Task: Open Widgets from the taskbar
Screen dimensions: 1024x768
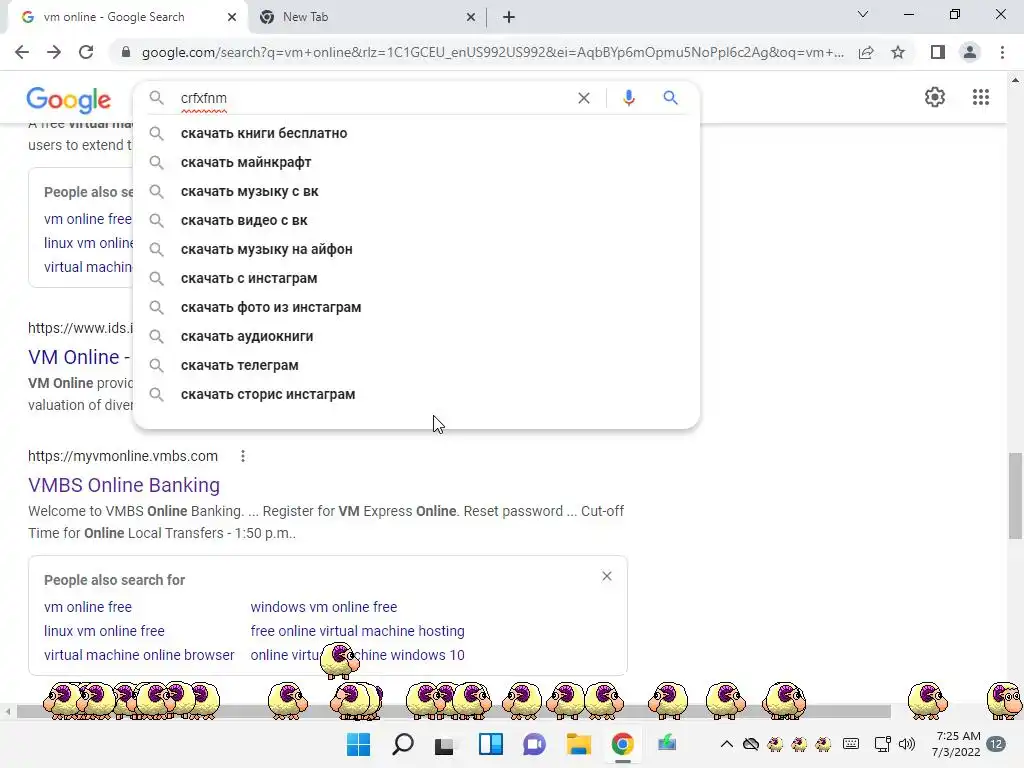Action: click(x=490, y=744)
